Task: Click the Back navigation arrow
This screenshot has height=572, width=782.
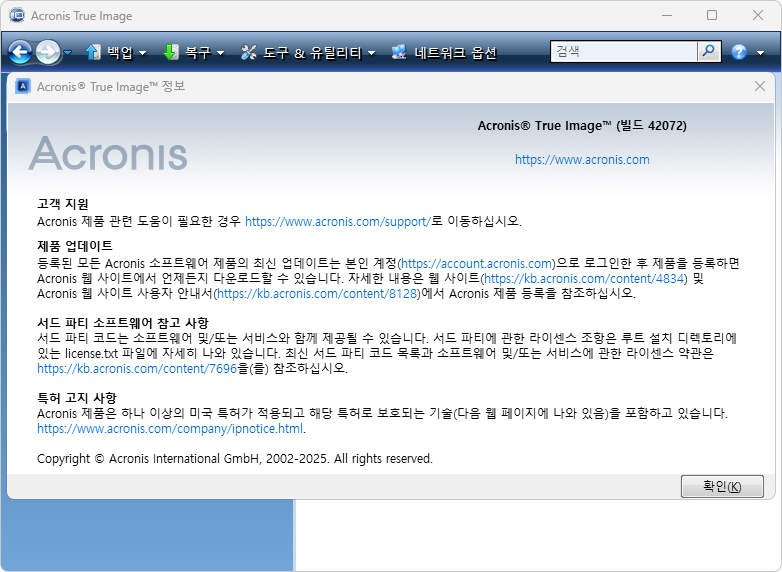Action: click(x=20, y=52)
